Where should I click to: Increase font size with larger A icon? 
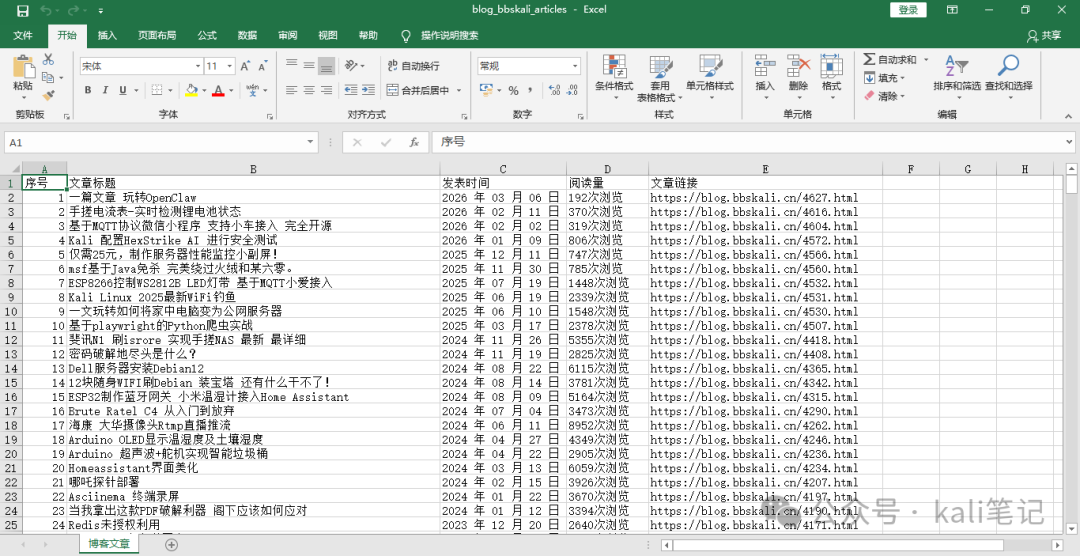tap(245, 66)
